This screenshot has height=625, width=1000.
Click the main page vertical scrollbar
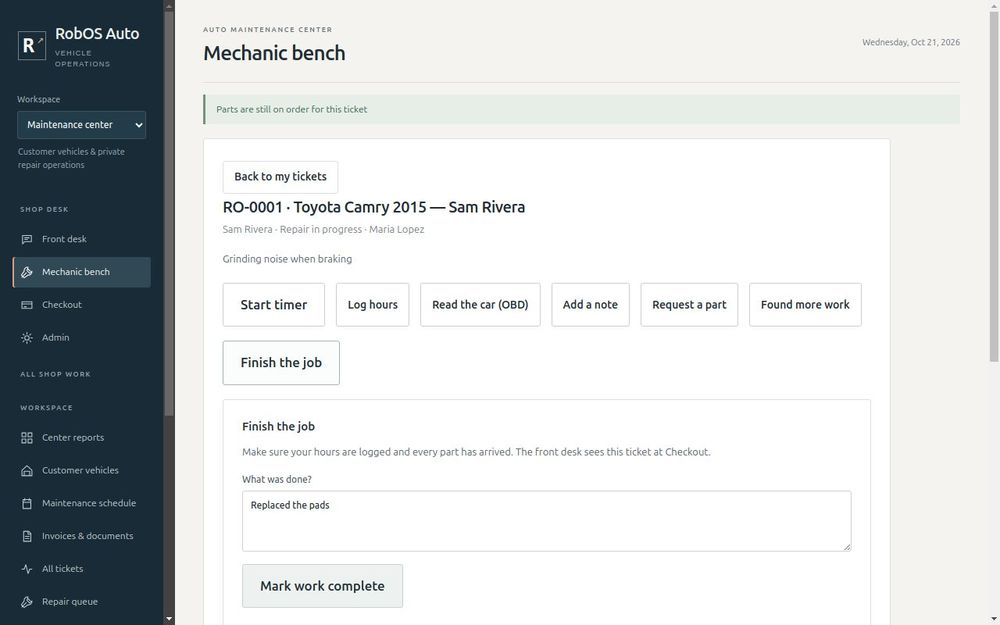click(x=994, y=185)
